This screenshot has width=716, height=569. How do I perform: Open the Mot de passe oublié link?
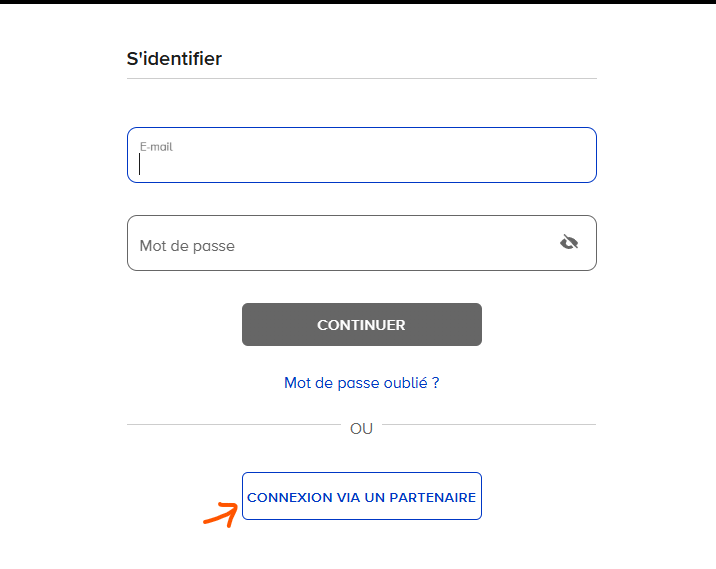click(361, 382)
